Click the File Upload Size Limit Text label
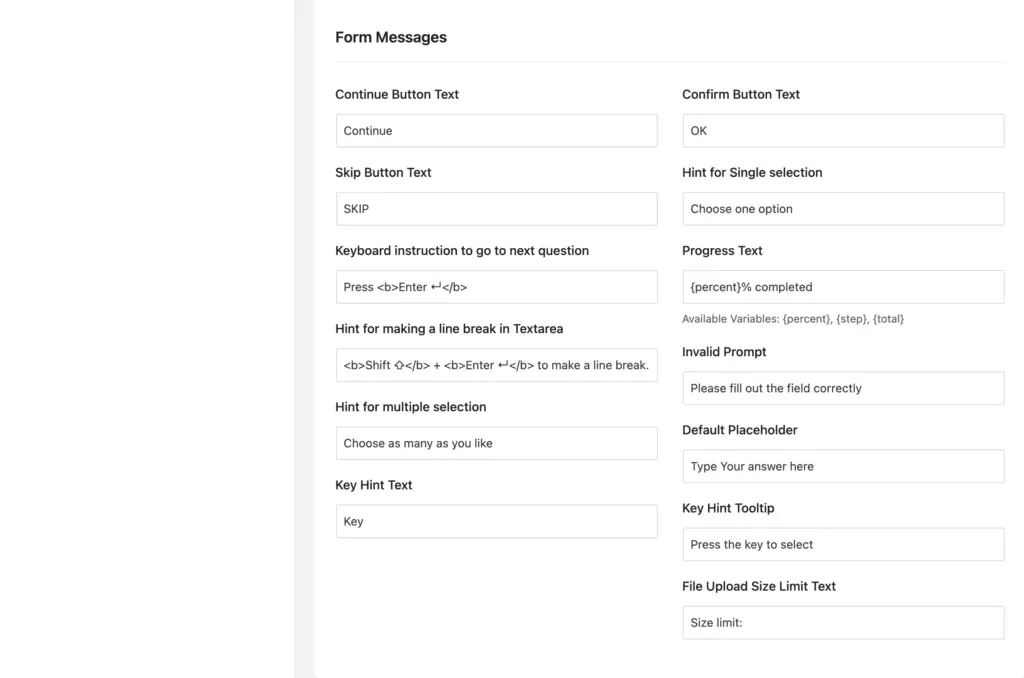 tap(759, 586)
